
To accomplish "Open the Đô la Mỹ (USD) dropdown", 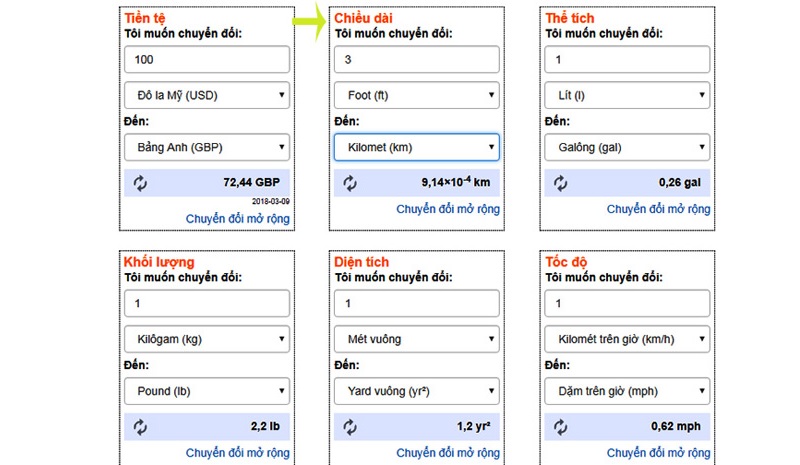I will tap(207, 96).
